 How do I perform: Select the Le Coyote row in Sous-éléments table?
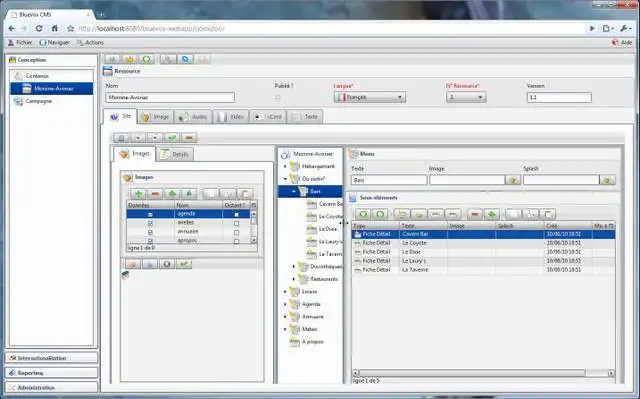(483, 243)
